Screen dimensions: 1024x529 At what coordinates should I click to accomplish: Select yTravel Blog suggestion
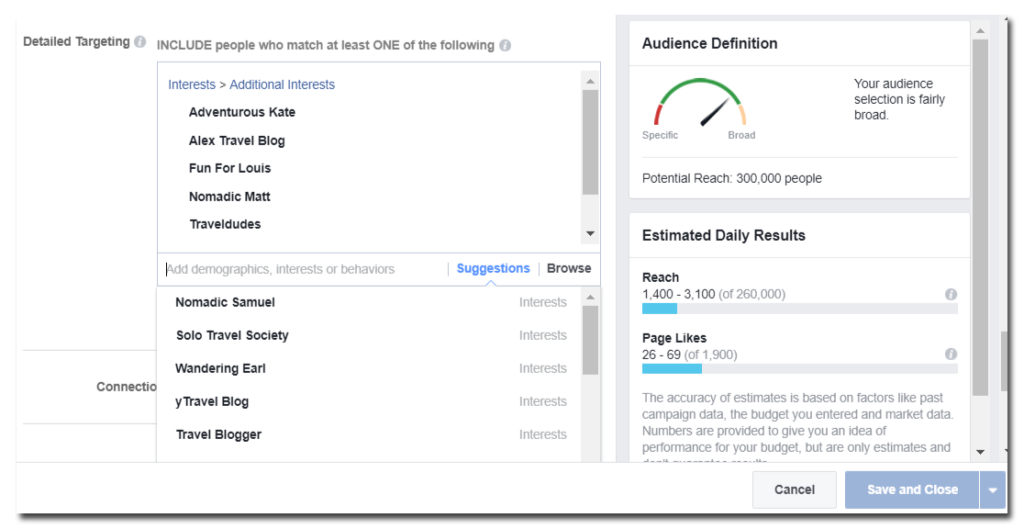[x=369, y=402]
